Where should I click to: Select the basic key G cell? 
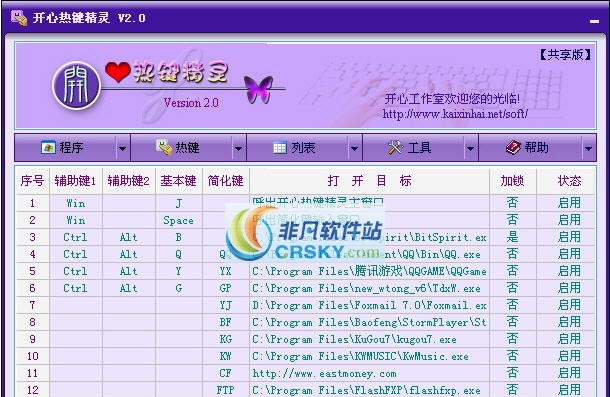pyautogui.click(x=179, y=288)
